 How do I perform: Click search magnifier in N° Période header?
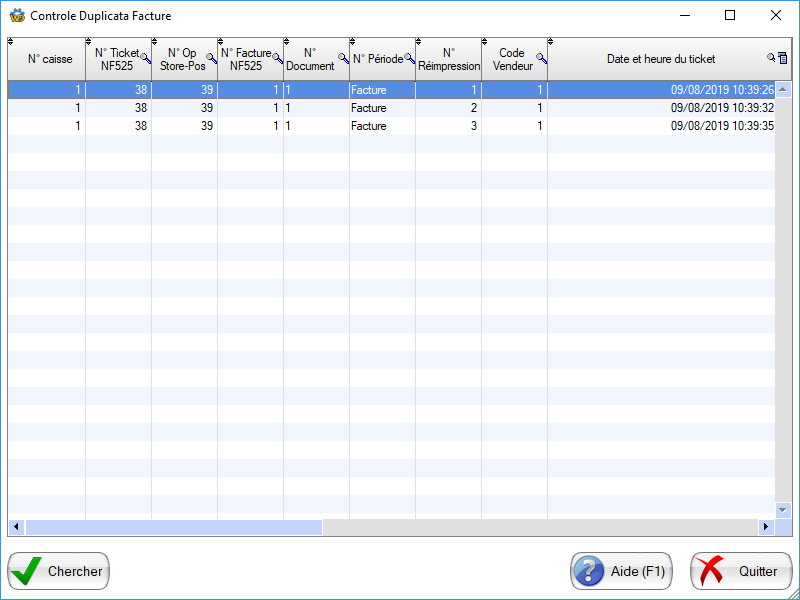pos(409,59)
